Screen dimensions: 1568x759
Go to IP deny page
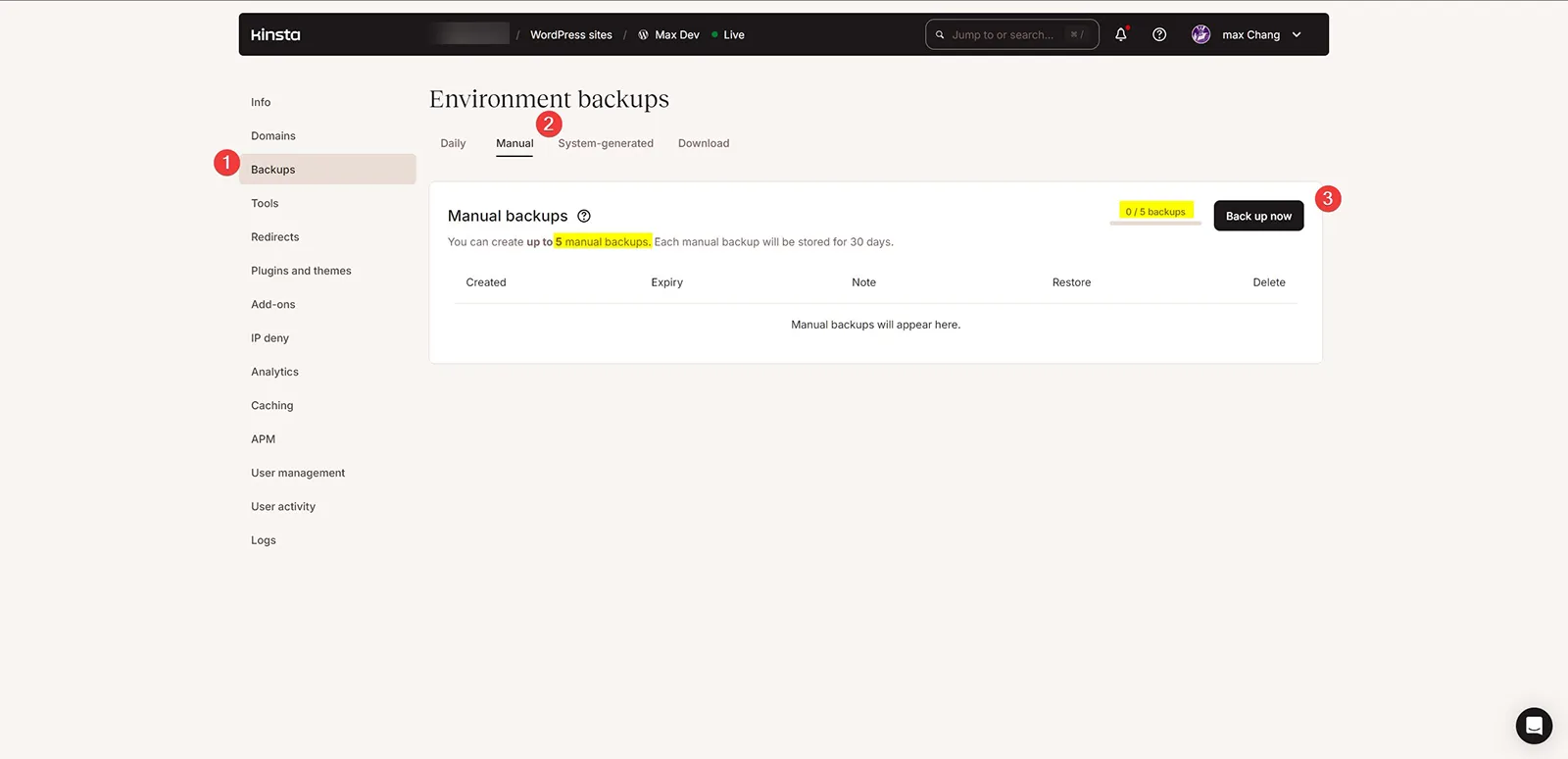point(269,338)
